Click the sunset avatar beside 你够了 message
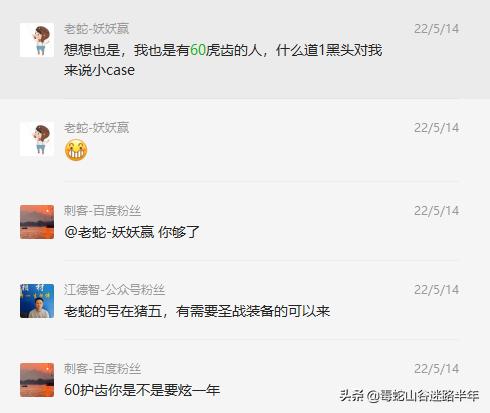Image resolution: width=490 pixels, height=413 pixels. 37,222
